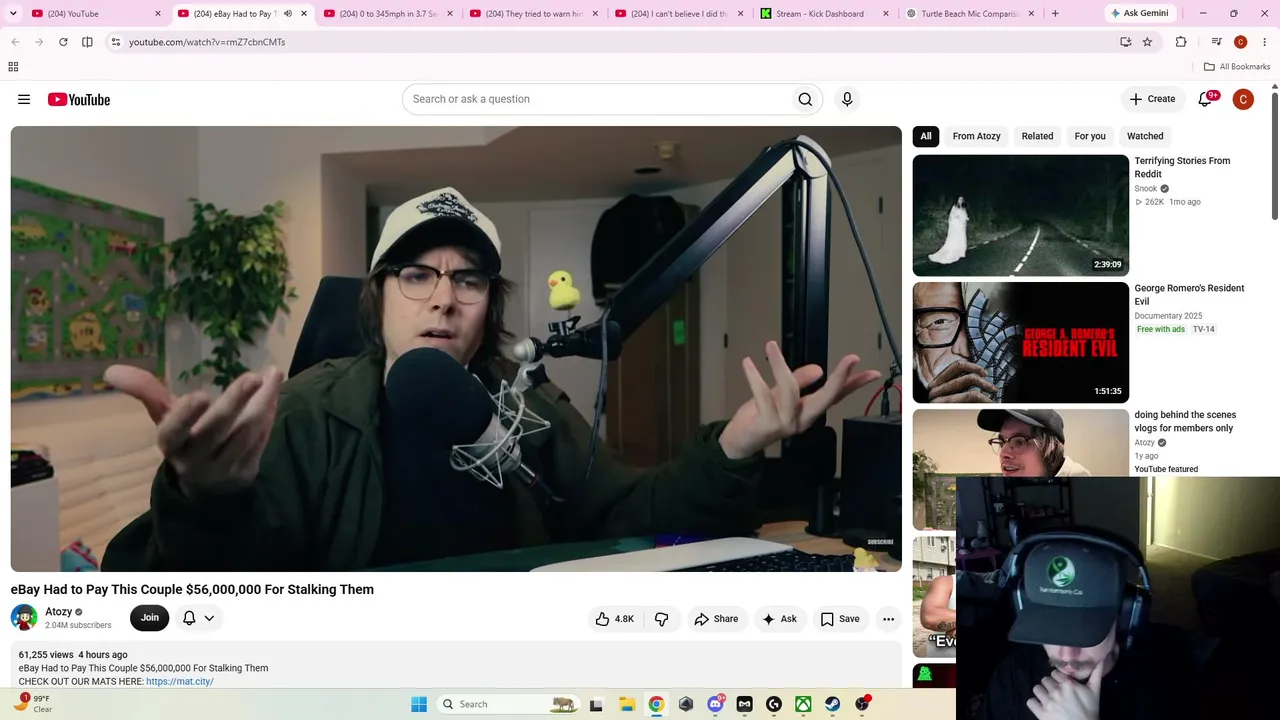
Task: Open 'Terrifying Stories From Reddit' thumbnail
Action: [1020, 215]
